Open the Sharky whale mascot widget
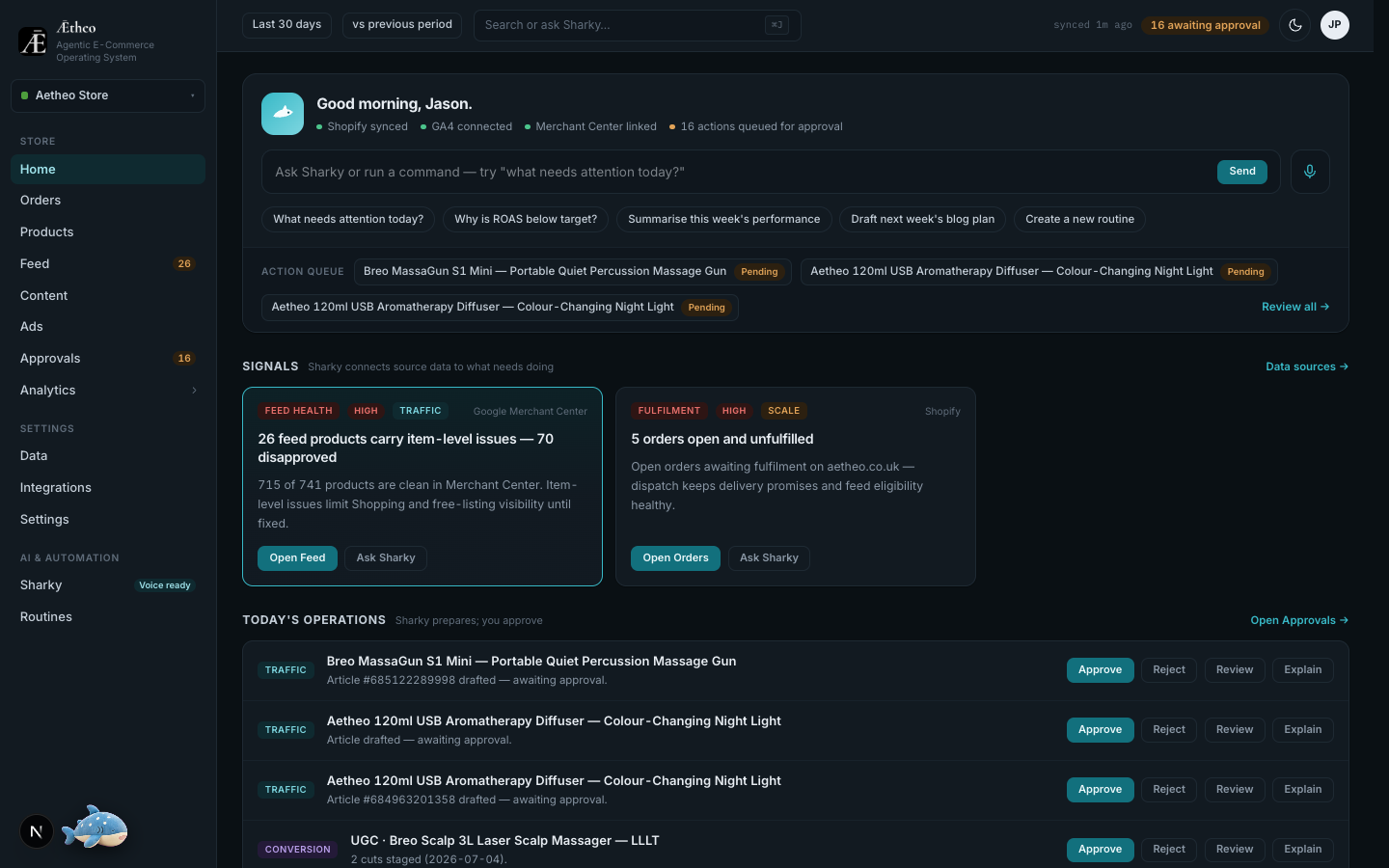The height and width of the screenshot is (868, 1389). pos(95,827)
